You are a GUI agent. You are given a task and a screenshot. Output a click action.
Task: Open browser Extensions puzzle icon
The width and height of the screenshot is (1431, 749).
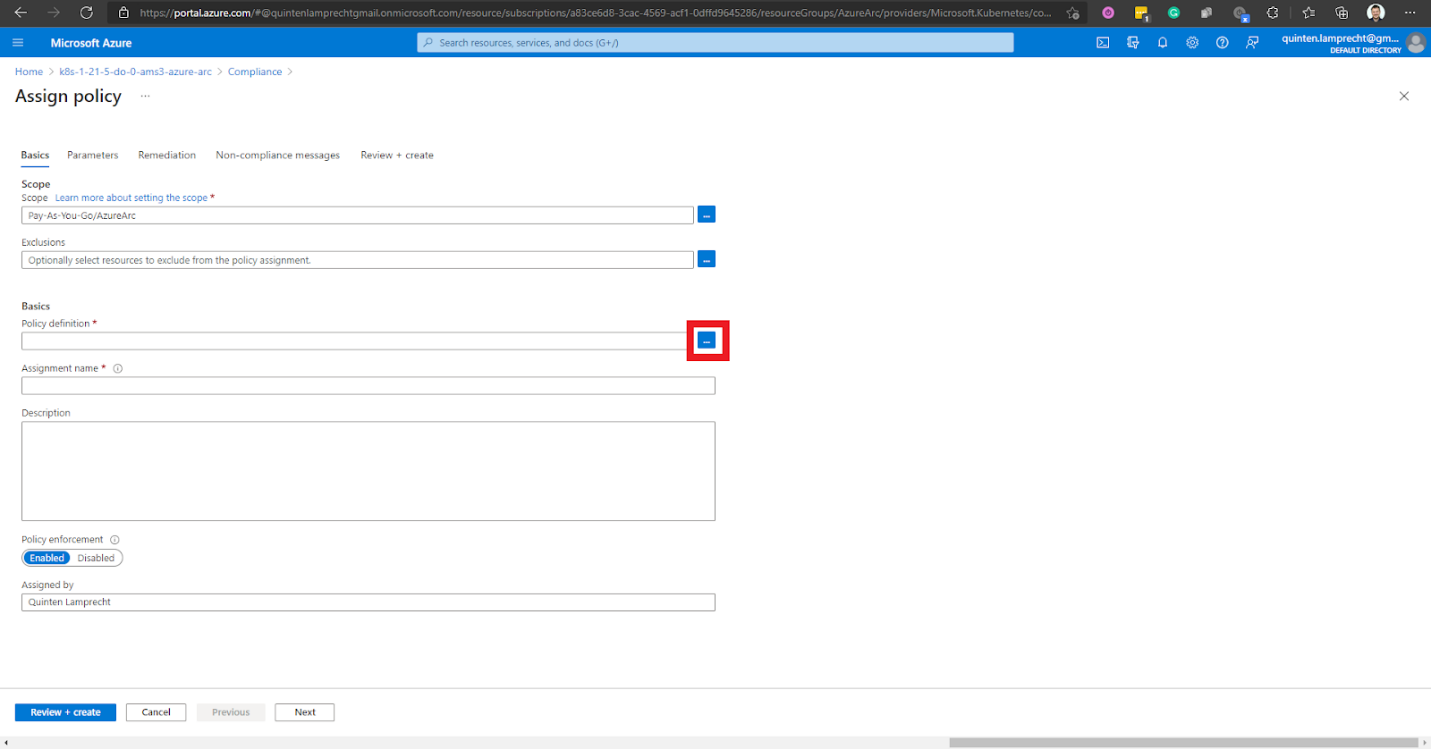pos(1272,13)
